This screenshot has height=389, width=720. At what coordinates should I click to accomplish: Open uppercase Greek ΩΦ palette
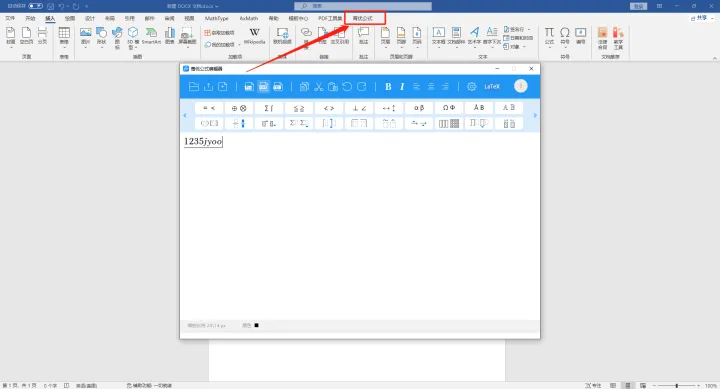point(449,108)
